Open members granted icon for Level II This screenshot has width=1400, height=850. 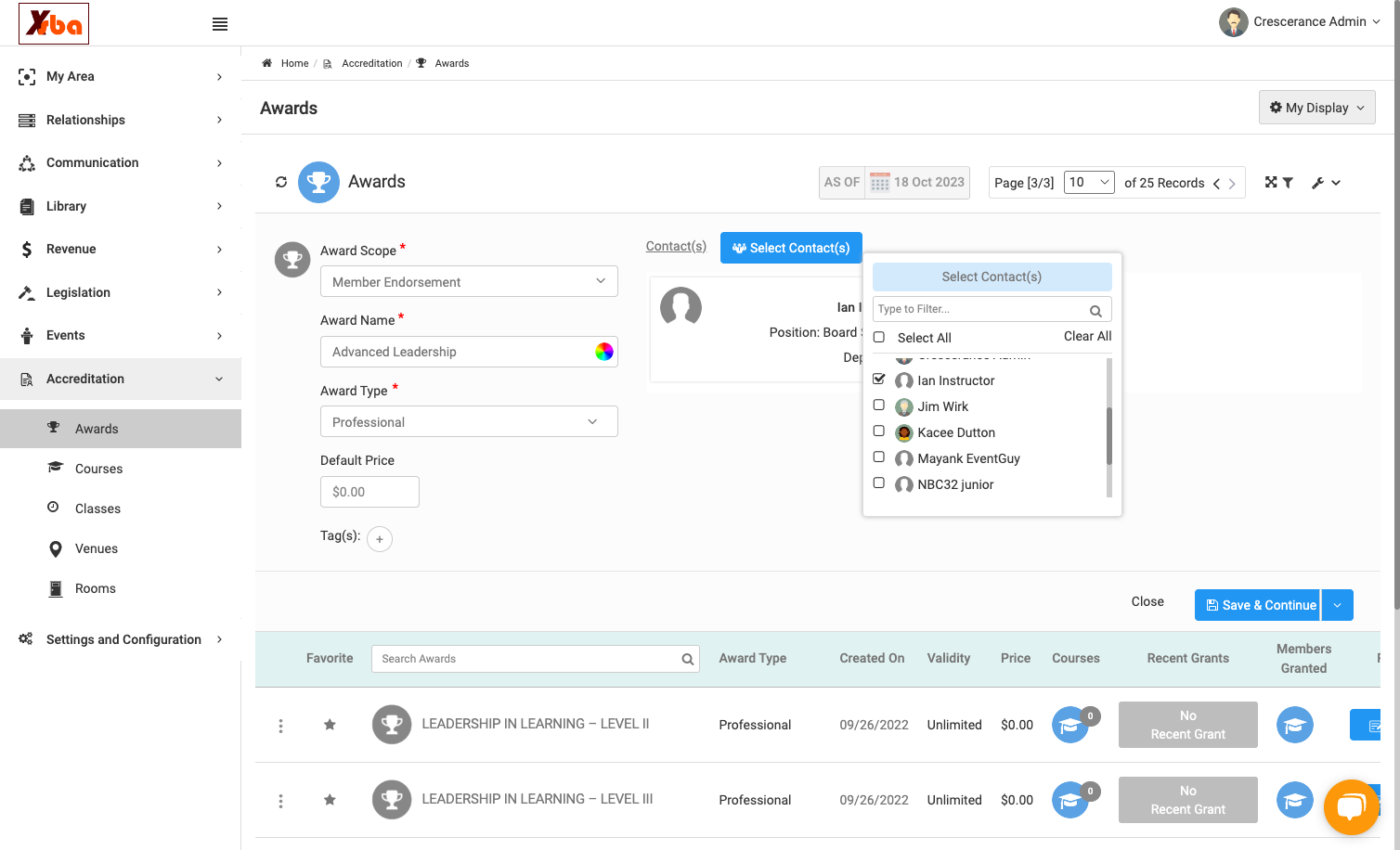click(x=1295, y=725)
